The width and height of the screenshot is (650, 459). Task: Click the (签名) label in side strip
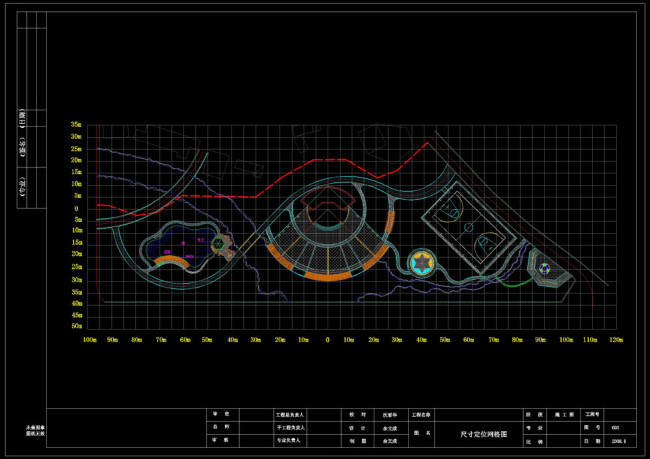click(22, 147)
